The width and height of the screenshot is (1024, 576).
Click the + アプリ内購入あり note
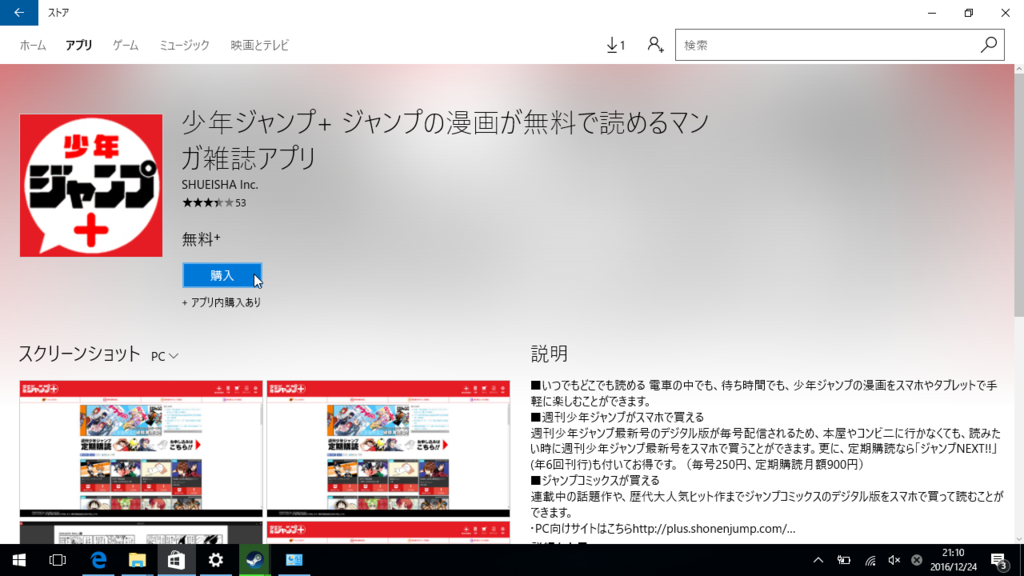[x=221, y=302]
